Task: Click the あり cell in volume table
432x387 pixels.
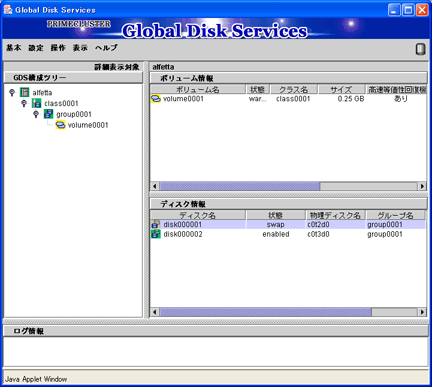Action: click(x=401, y=99)
